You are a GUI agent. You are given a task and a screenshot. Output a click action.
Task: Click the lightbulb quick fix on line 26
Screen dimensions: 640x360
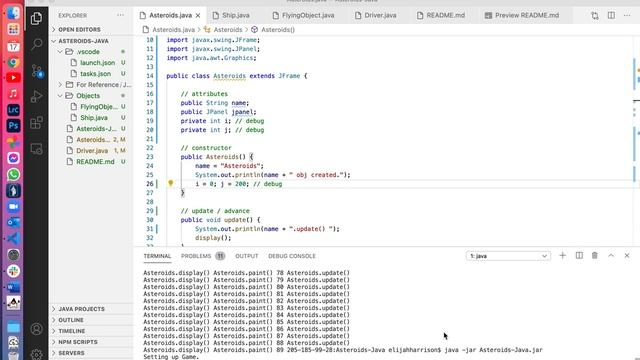pos(171,184)
